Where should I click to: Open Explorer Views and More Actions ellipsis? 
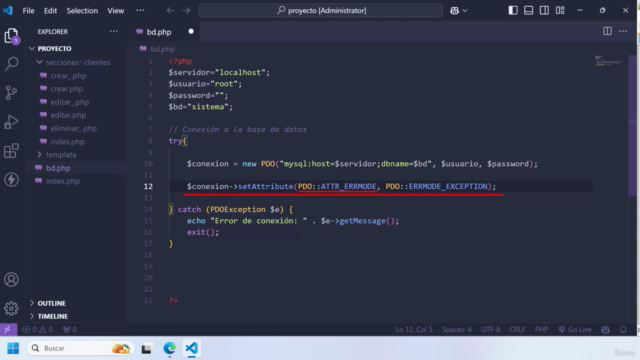click(x=113, y=31)
